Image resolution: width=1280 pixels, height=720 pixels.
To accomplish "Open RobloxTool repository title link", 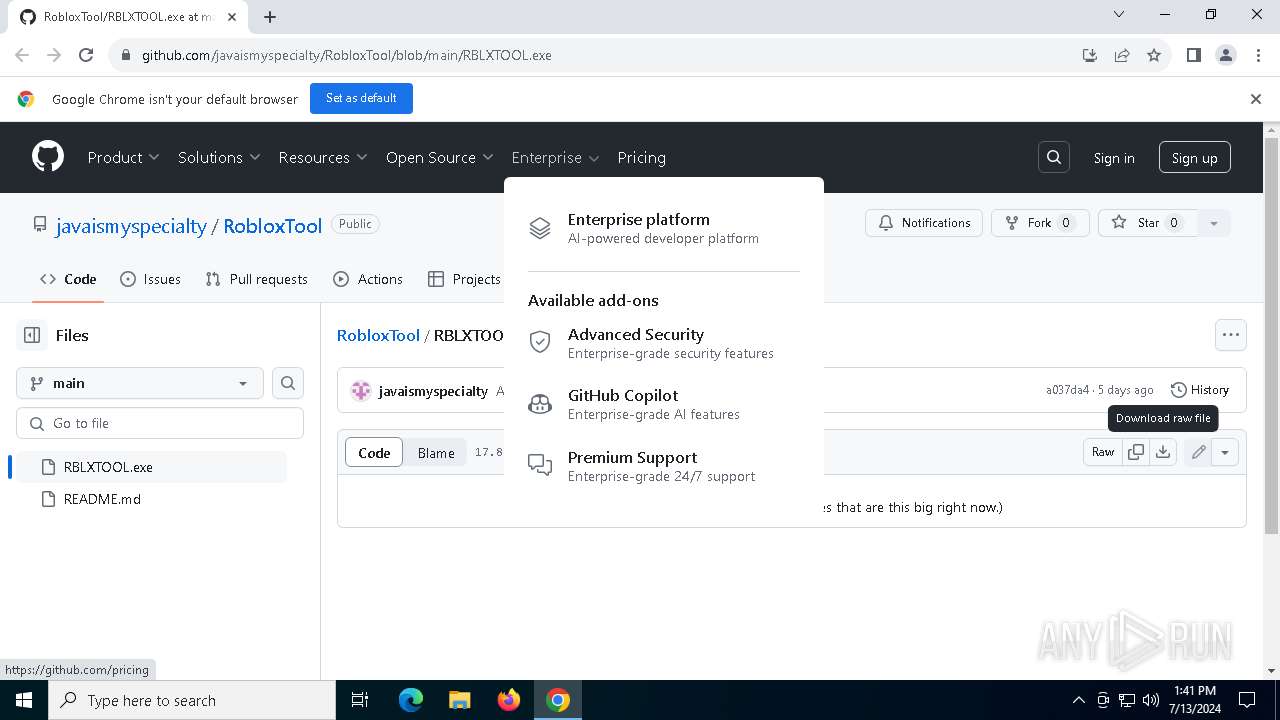I will (272, 226).
